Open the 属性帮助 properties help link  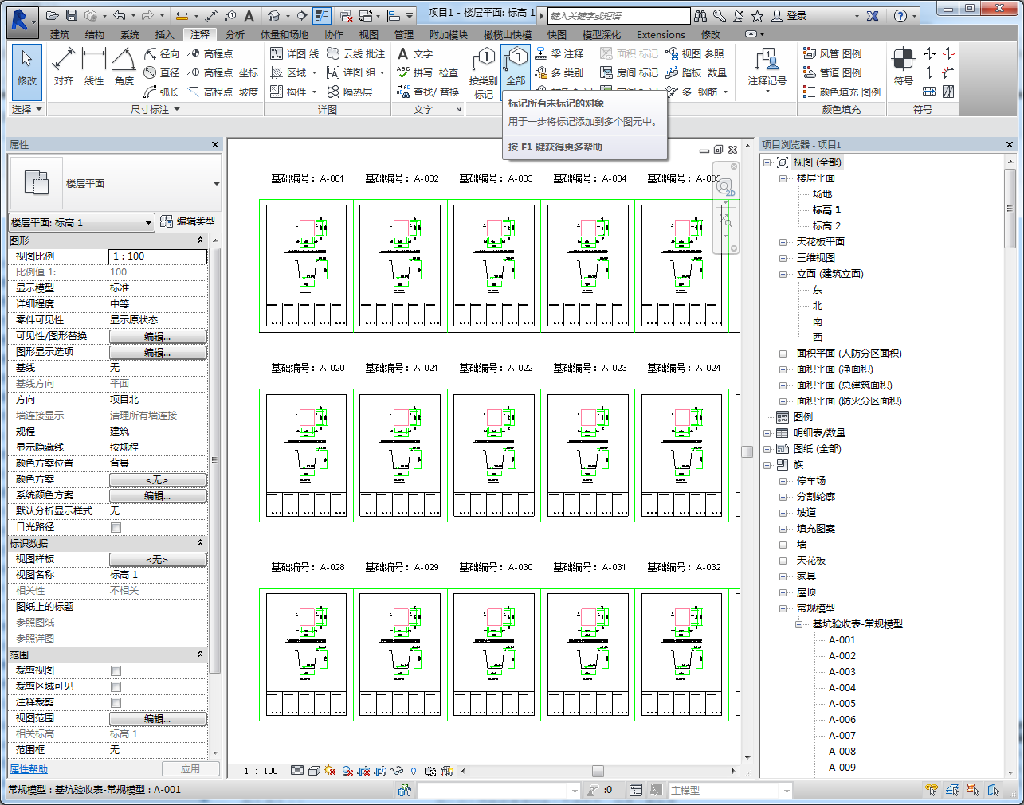coord(29,768)
